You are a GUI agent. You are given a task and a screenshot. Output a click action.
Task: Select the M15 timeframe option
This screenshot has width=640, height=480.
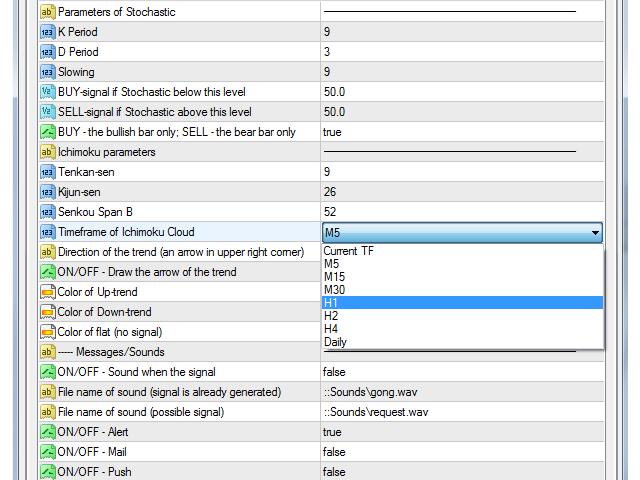click(462, 277)
